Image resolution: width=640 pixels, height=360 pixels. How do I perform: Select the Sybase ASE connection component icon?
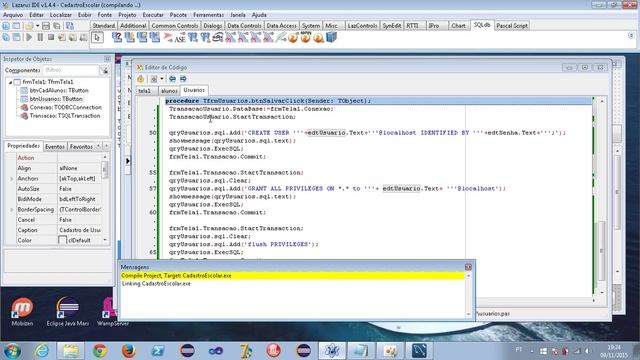tap(180, 38)
